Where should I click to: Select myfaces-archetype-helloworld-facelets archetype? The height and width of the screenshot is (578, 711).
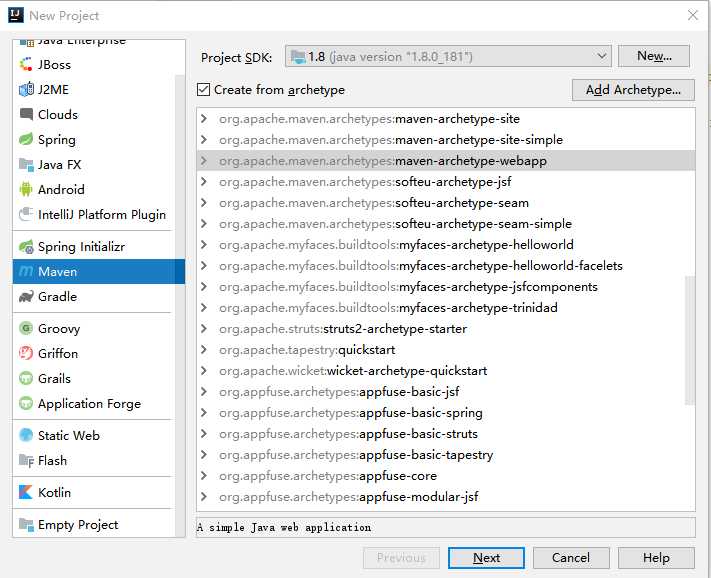pos(445,266)
